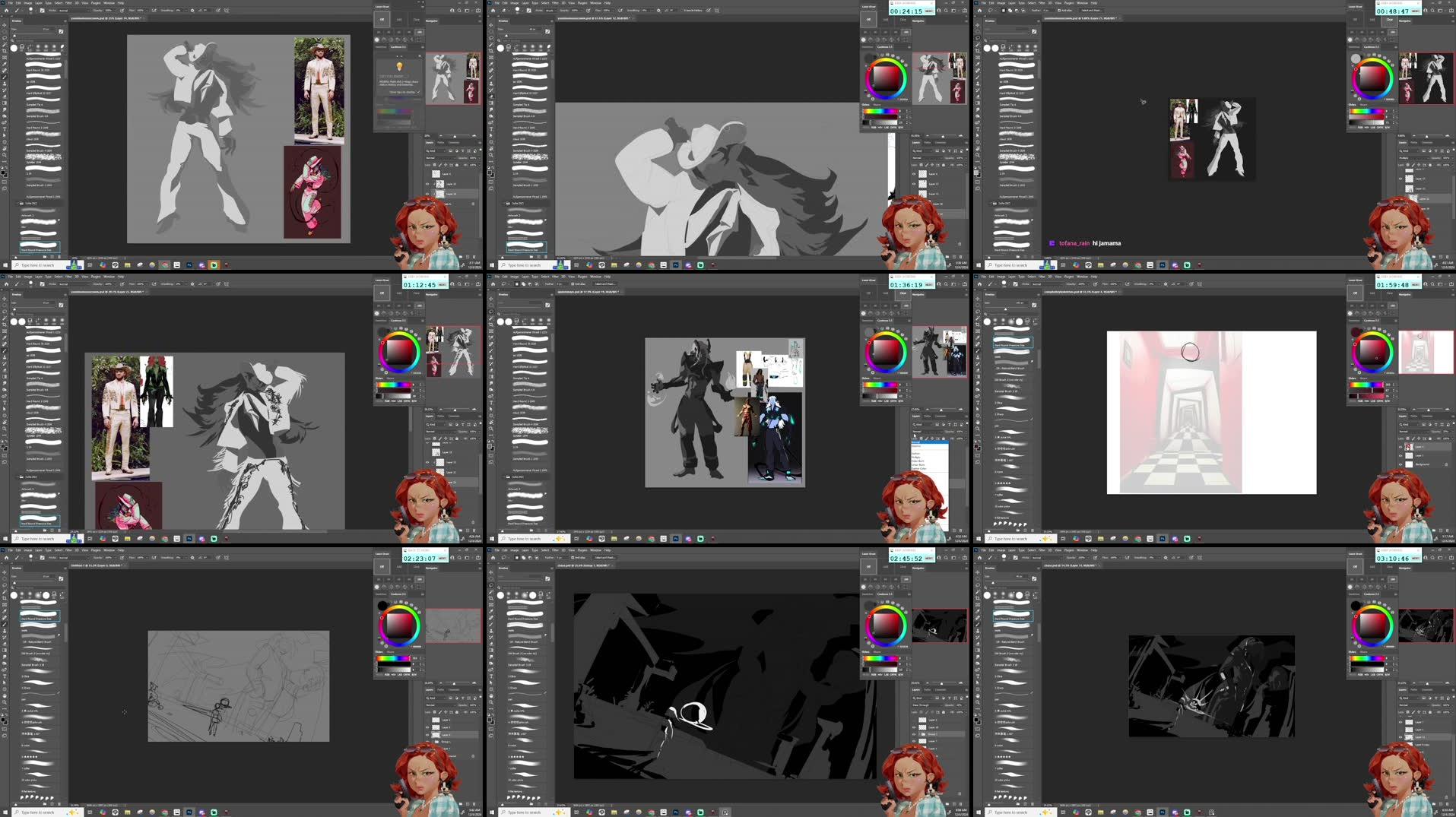This screenshot has width=1456, height=817.
Task: Click the Home icon in the 00:24:15 frame
Action: click(492, 11)
